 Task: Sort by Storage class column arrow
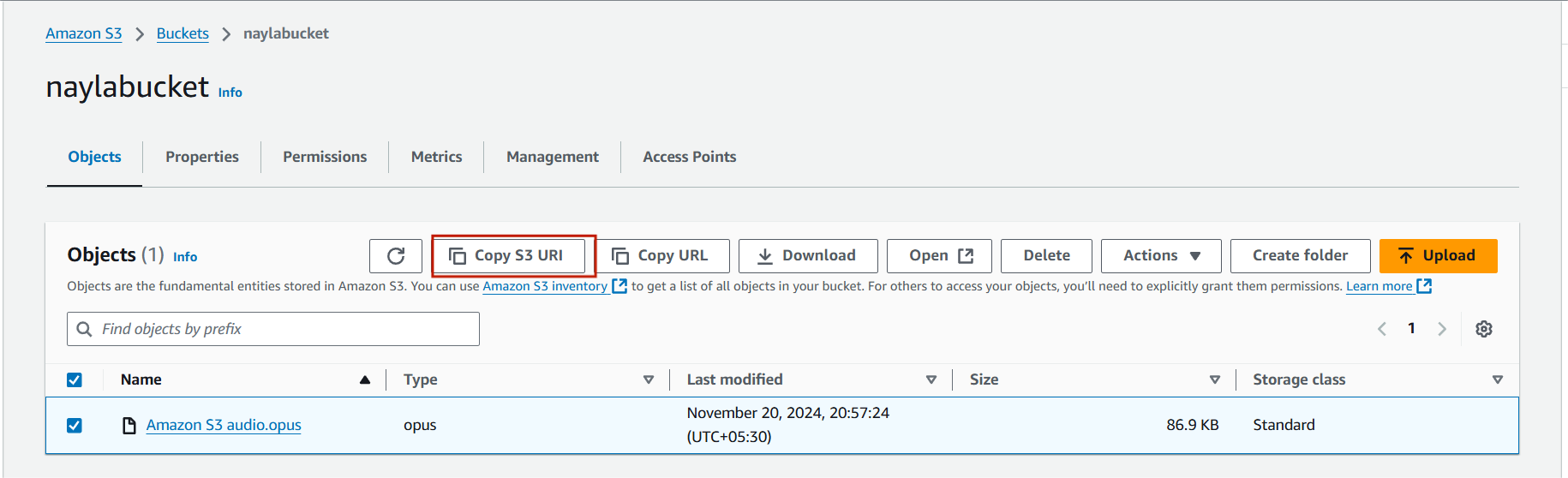coord(1498,379)
